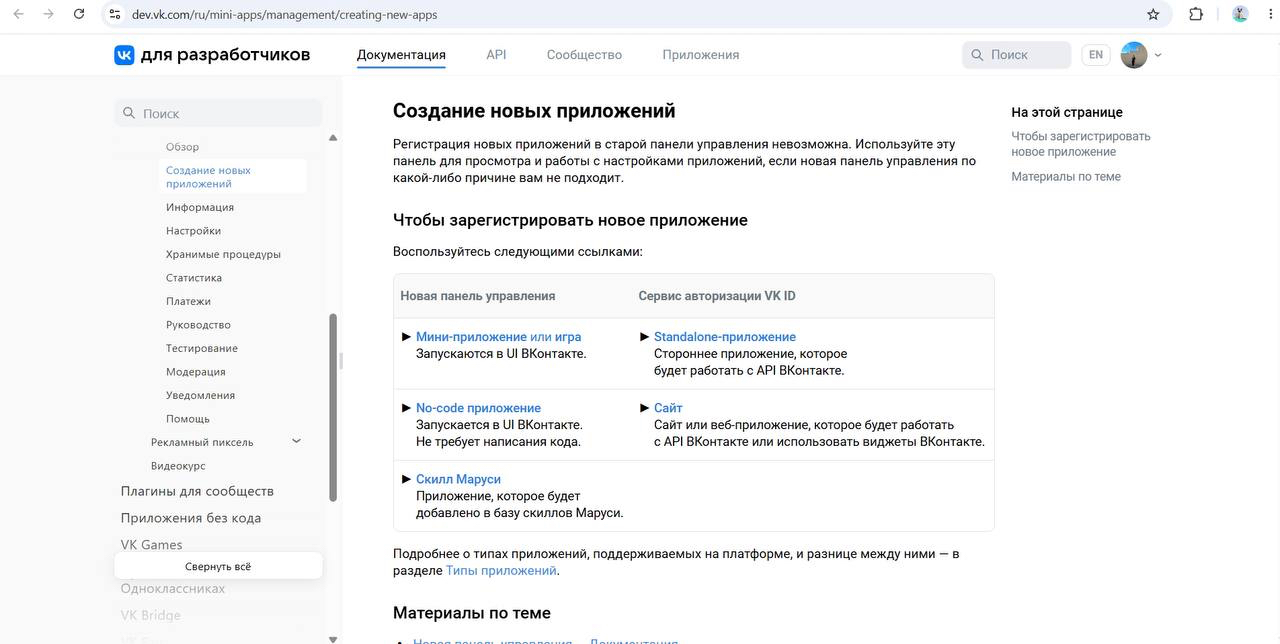Open Модерация in the sidebar
Screen dimensions: 1280x644
tap(196, 372)
